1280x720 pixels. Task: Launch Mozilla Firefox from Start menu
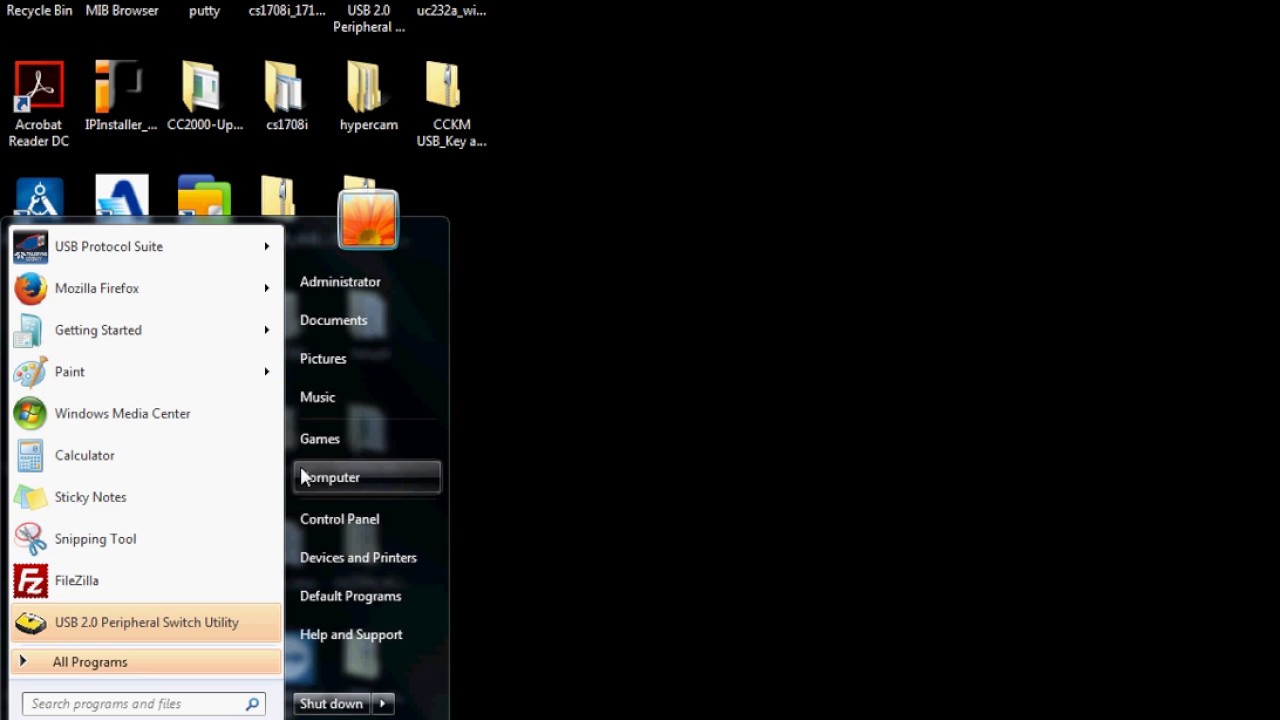[x=97, y=288]
